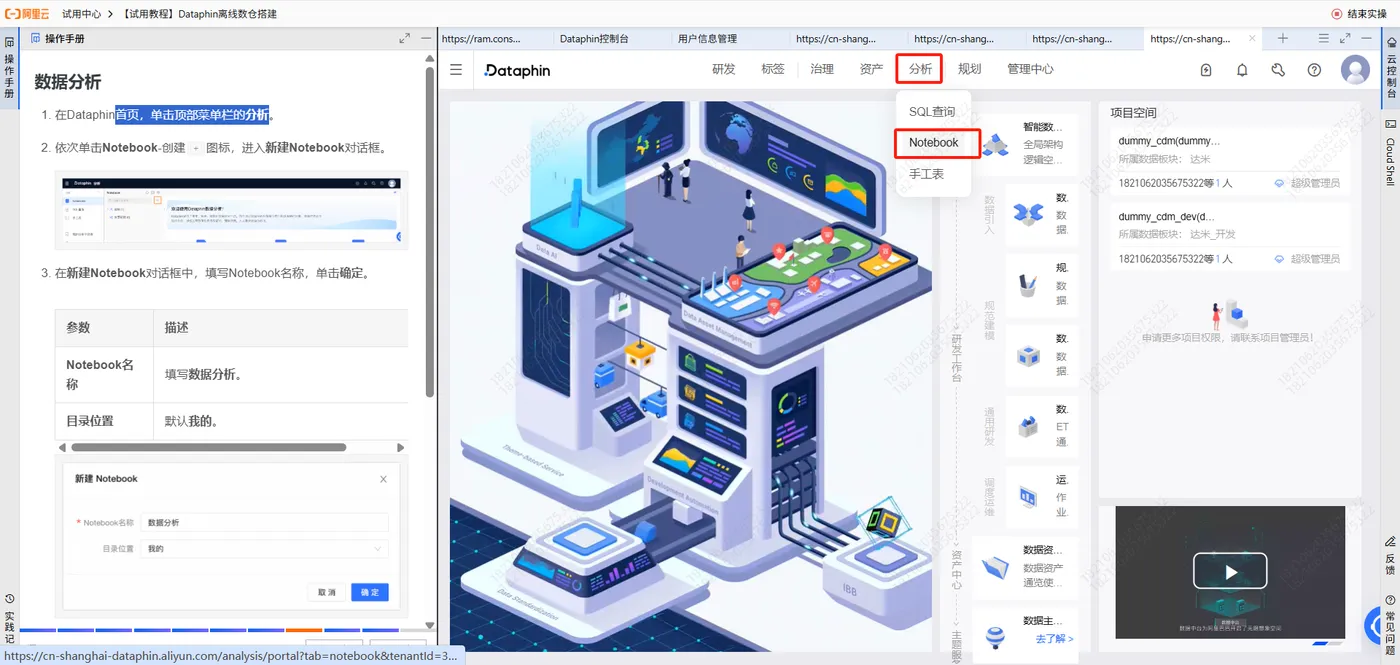This screenshot has width=1400, height=665.
Task: Open Cloud Shell from the right sidebar
Action: click(x=1389, y=152)
